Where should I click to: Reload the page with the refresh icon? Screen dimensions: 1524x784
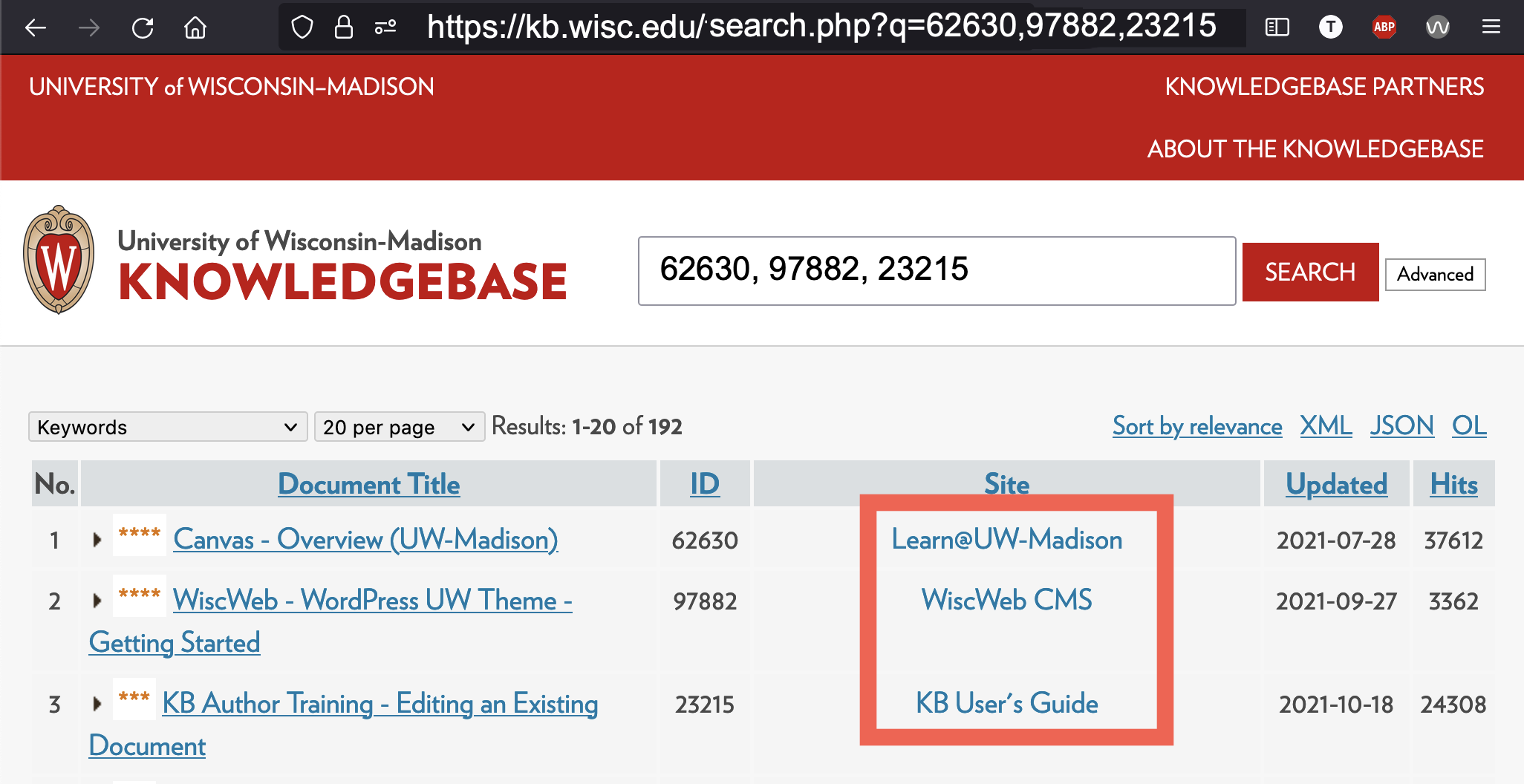143,28
